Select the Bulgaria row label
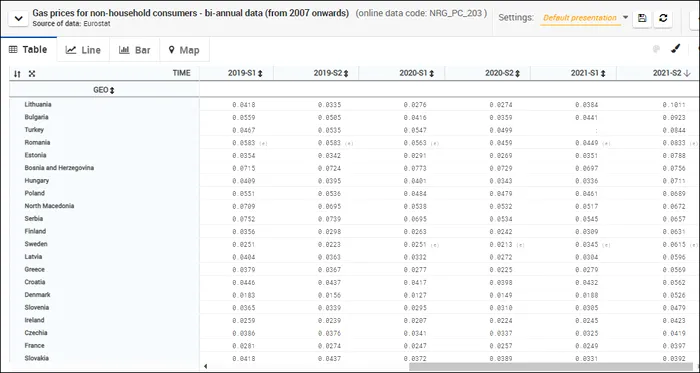The width and height of the screenshot is (700, 373). [x=36, y=117]
